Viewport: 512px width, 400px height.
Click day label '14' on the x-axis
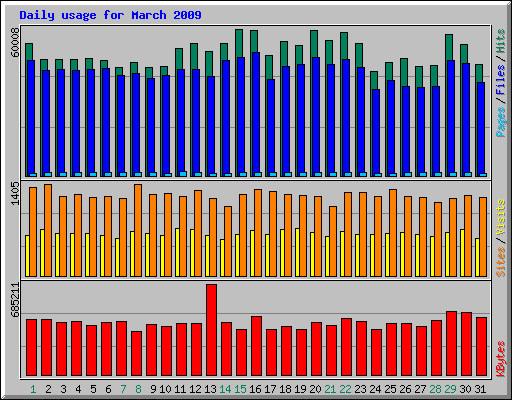225,389
